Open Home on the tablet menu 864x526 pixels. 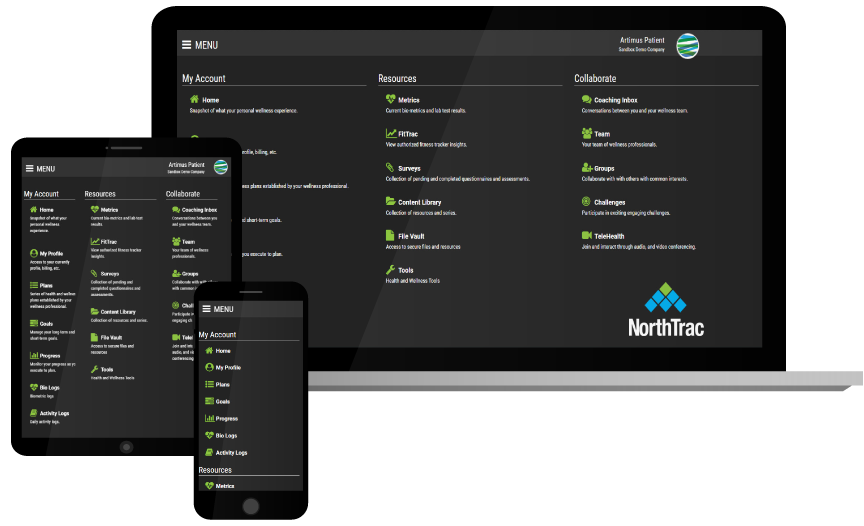click(x=46, y=210)
